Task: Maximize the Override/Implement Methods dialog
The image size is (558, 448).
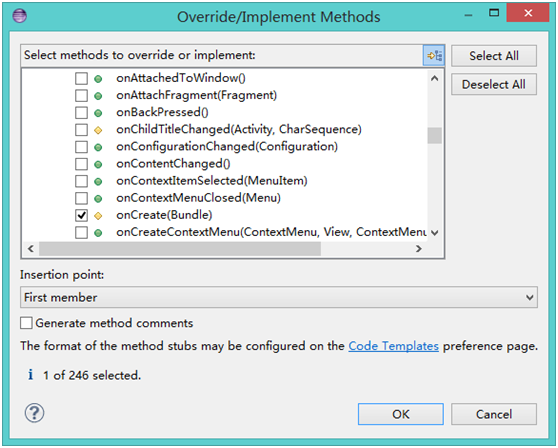Action: click(494, 13)
